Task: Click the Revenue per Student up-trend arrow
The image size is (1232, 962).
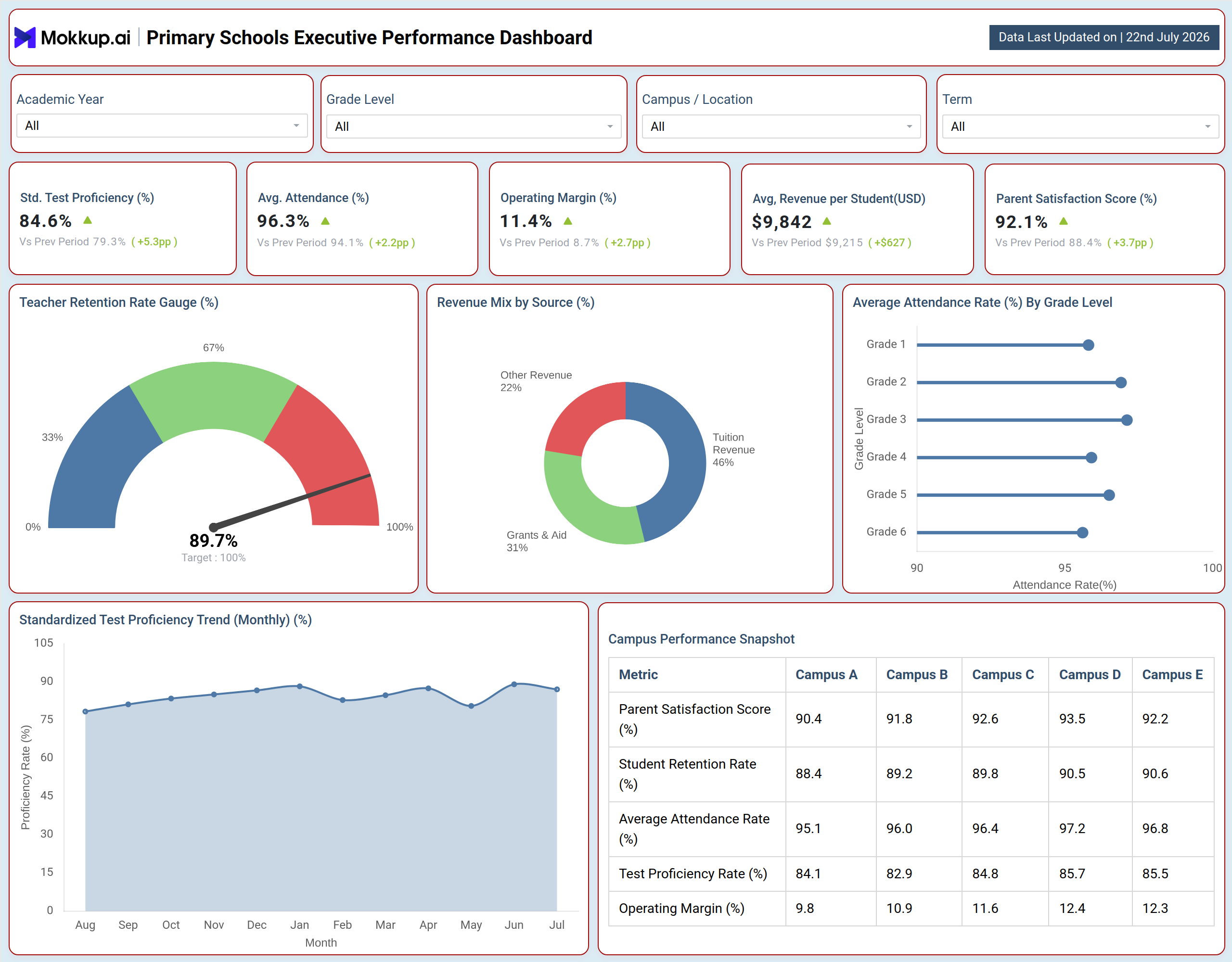Action: pos(827,221)
